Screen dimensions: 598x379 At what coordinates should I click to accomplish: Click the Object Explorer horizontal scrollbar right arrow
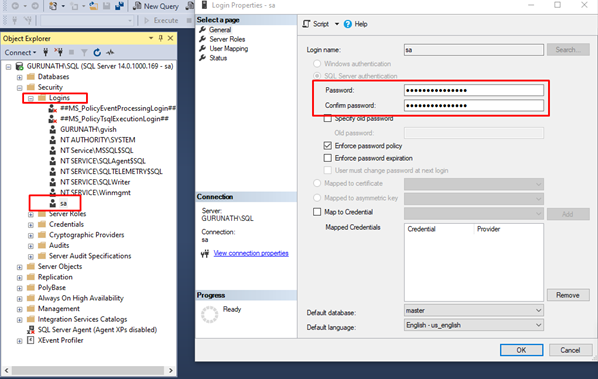click(170, 370)
